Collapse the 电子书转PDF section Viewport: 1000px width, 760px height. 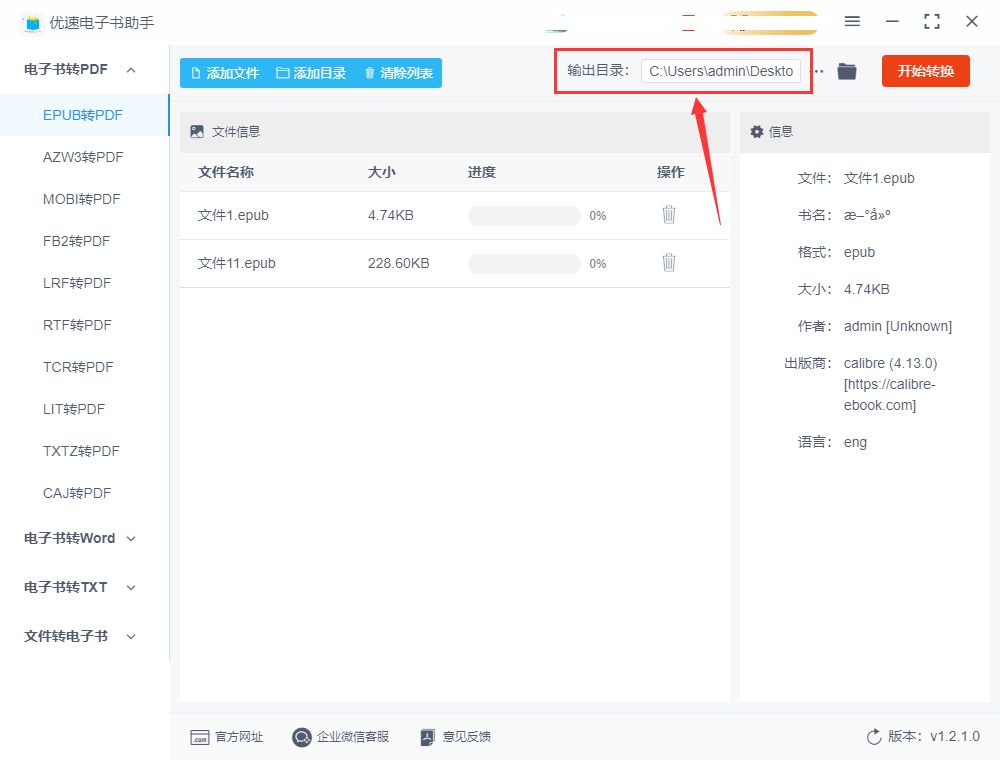point(131,69)
